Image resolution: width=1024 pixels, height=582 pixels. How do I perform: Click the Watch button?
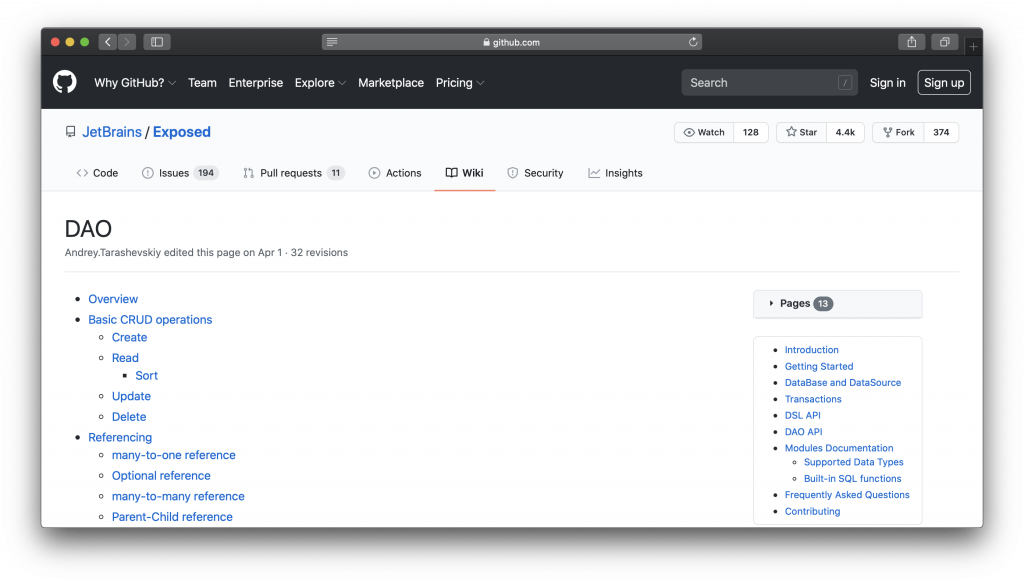(x=704, y=132)
